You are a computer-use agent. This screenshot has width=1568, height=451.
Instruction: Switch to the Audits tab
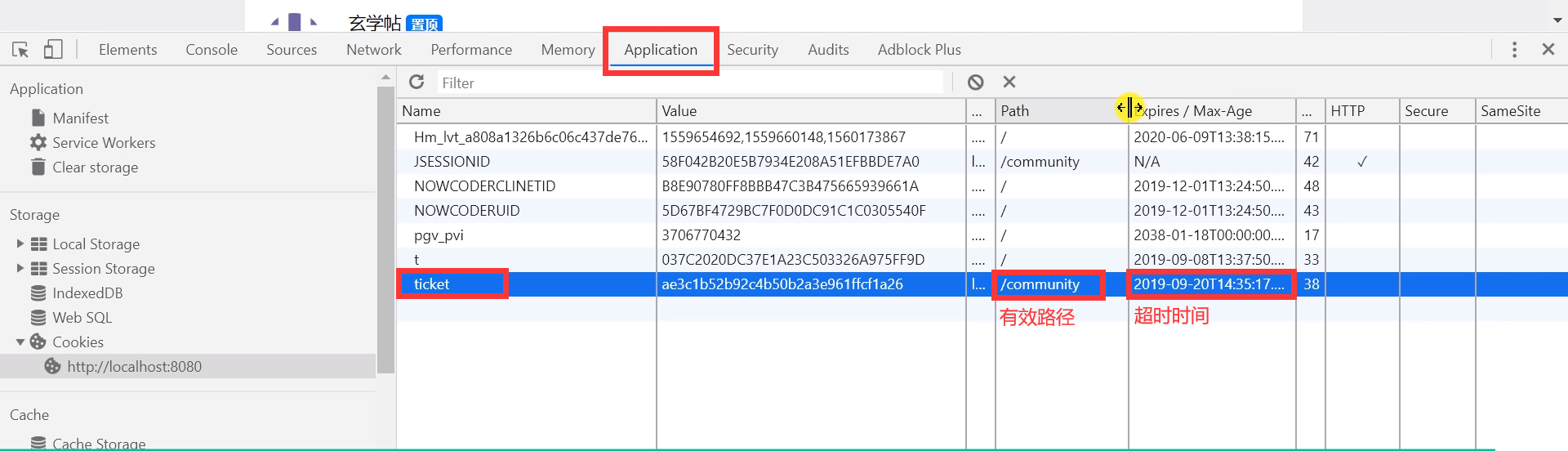828,50
